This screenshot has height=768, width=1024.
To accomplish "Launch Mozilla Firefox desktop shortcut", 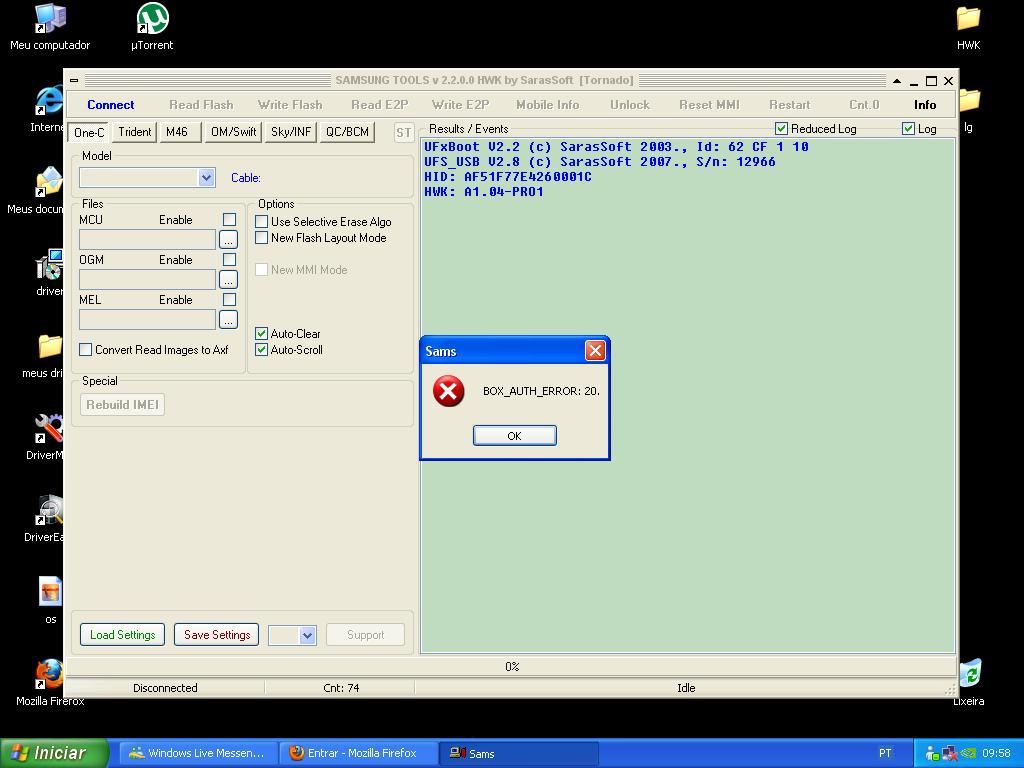I will 50,681.
